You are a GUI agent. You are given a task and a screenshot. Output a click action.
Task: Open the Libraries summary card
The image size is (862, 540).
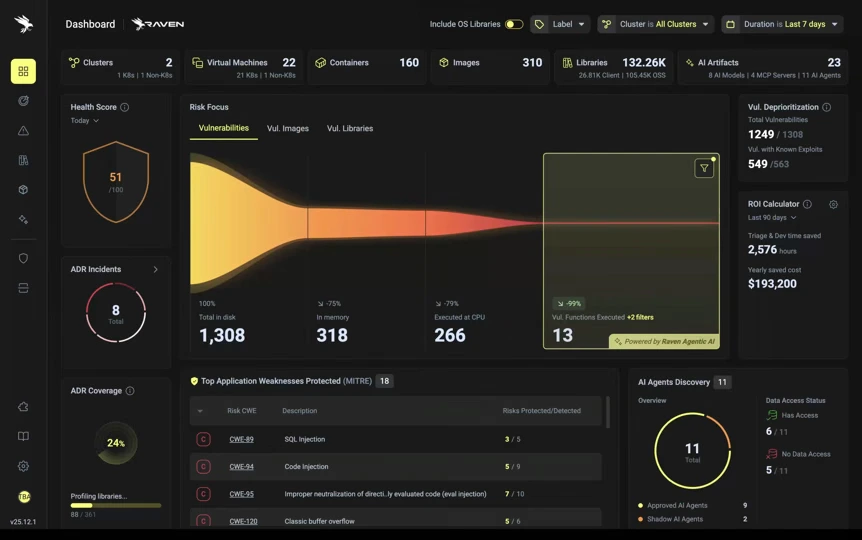[613, 68]
